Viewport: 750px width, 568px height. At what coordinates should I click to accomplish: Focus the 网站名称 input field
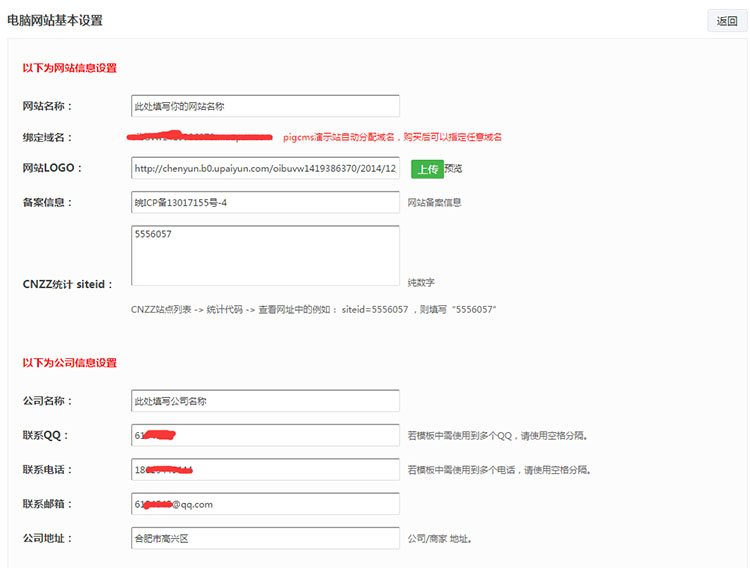(265, 106)
